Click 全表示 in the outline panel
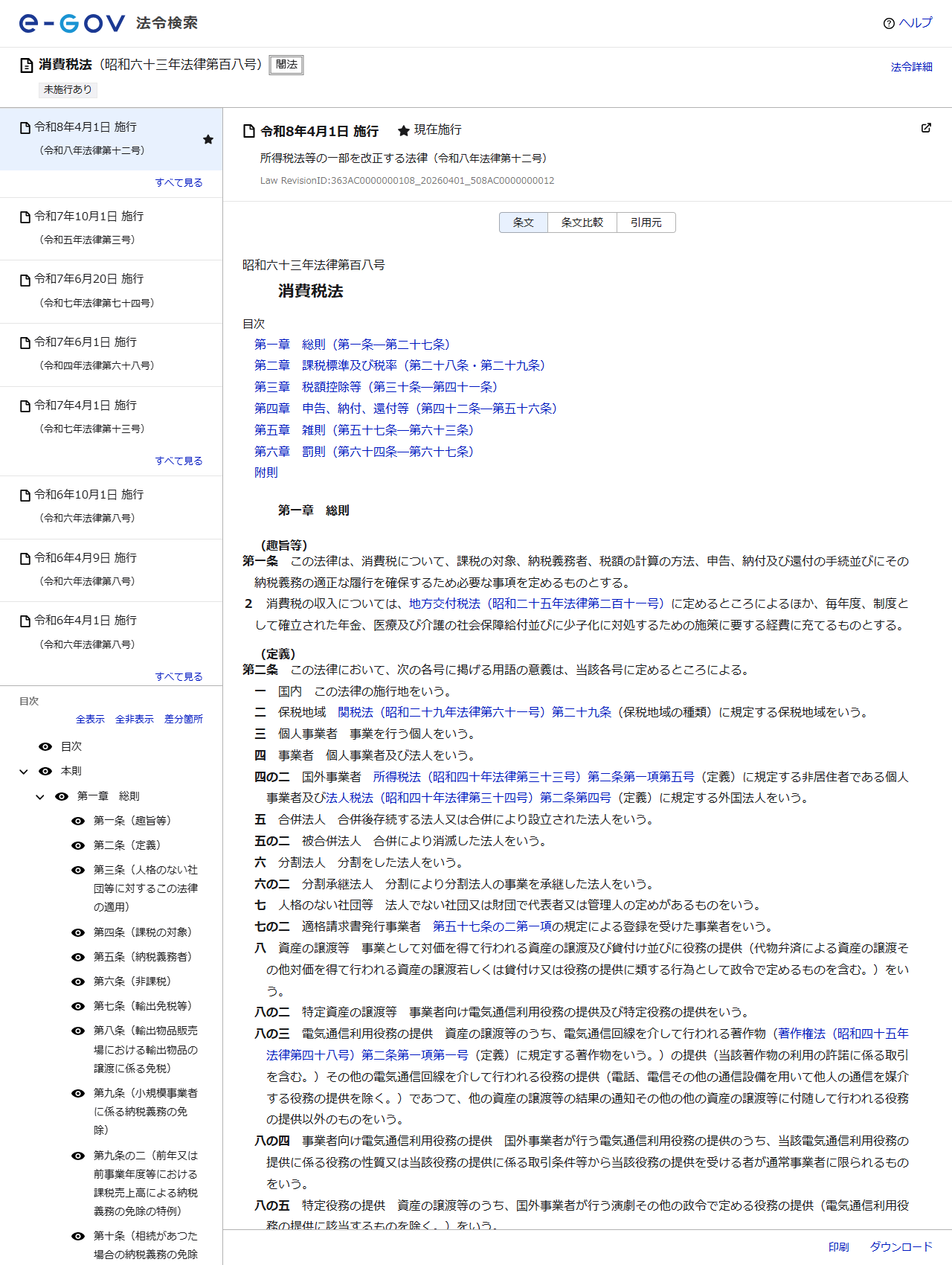This screenshot has width=952, height=1265. [x=90, y=719]
